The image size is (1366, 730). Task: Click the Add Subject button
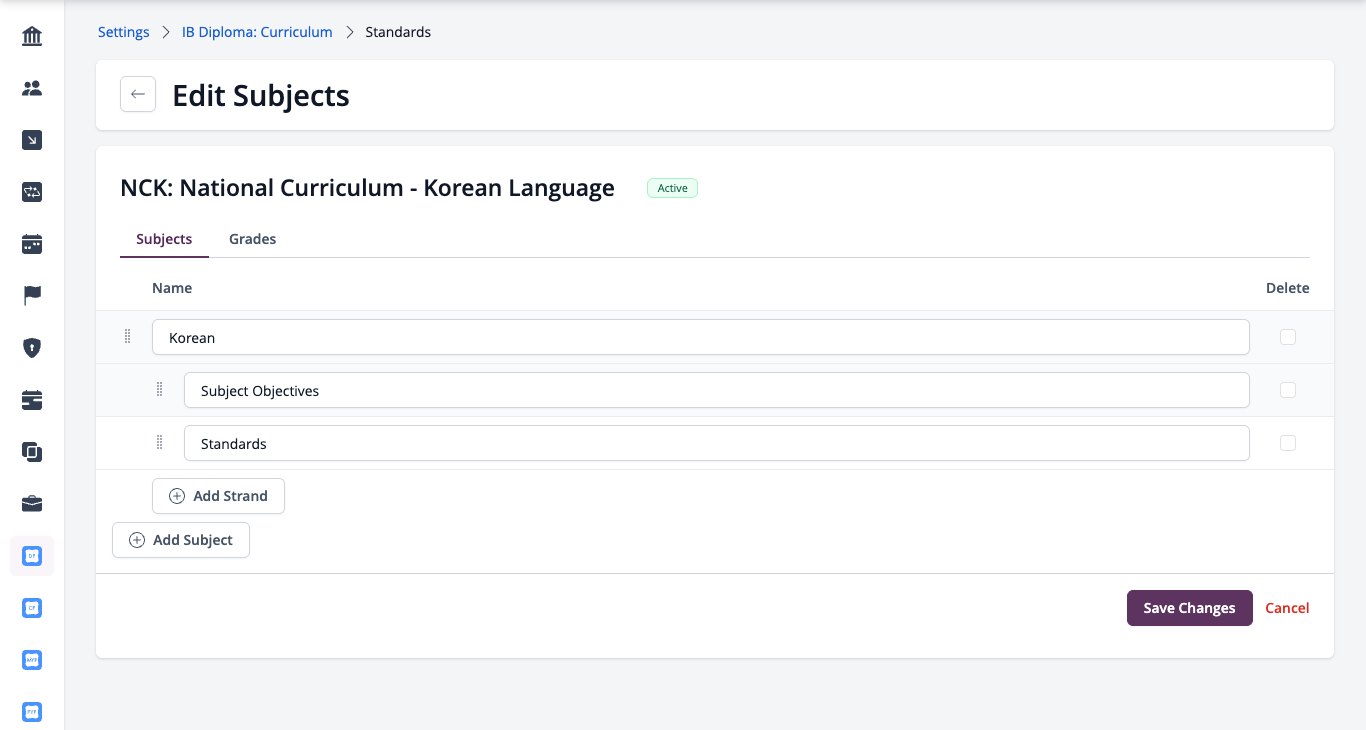[x=181, y=540]
